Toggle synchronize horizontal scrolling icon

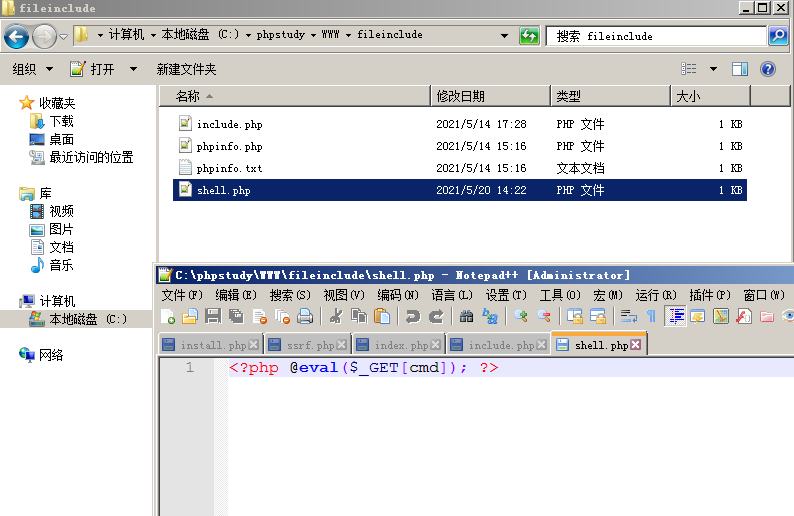(598, 316)
